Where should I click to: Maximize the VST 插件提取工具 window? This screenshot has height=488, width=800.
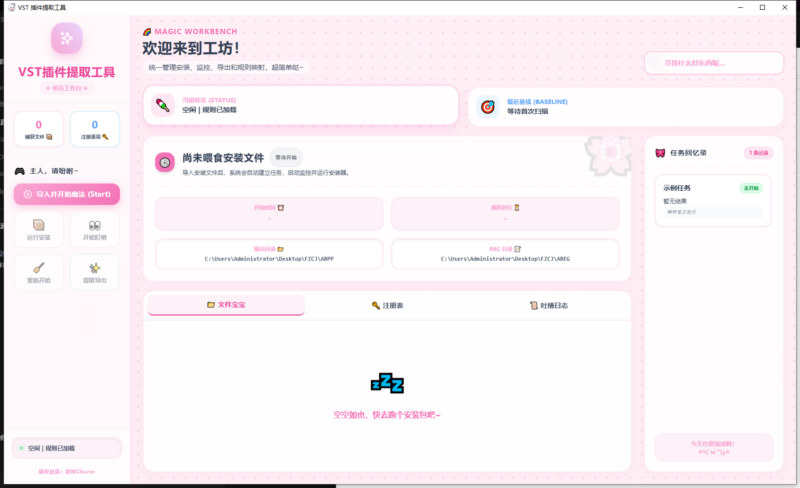pyautogui.click(x=762, y=7)
